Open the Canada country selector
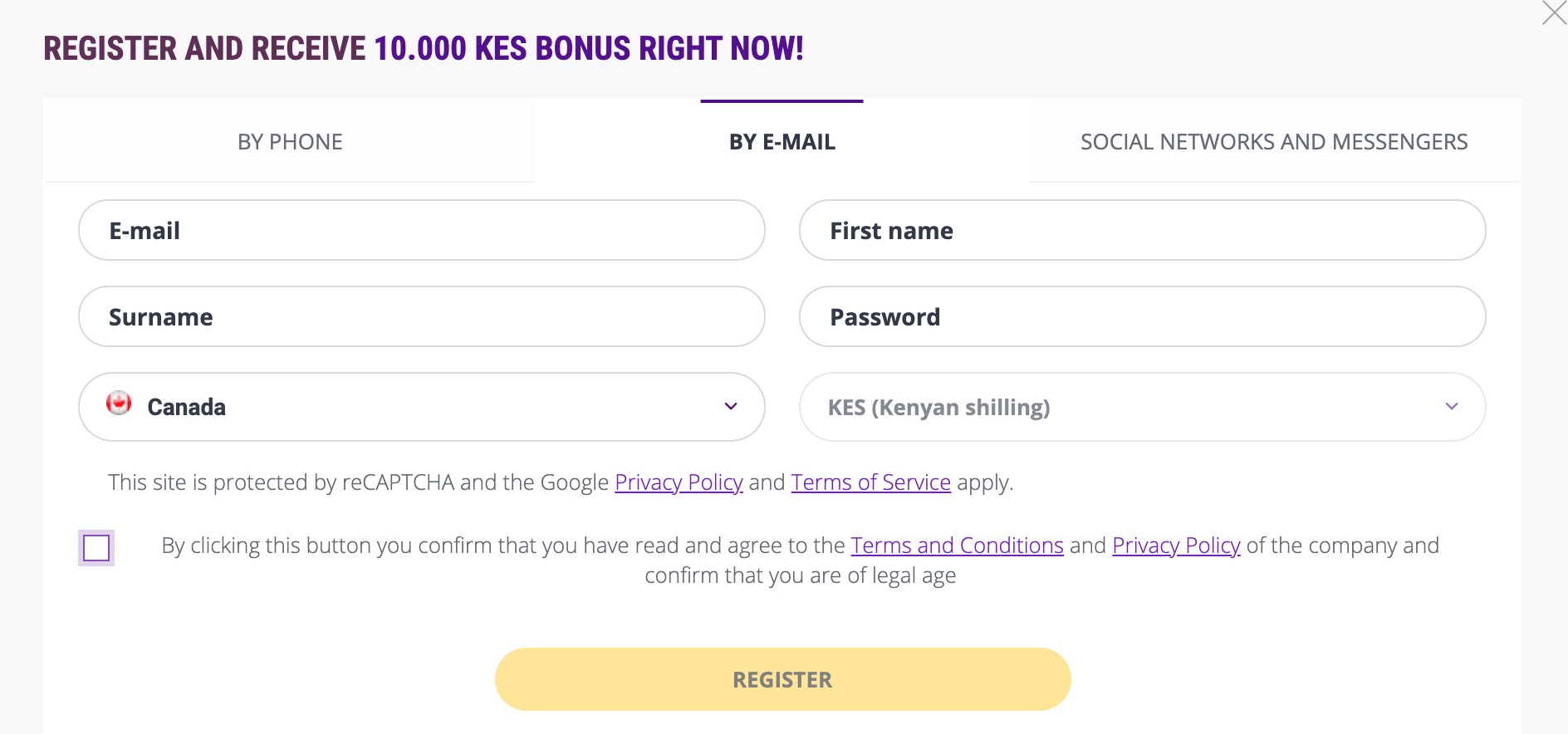Screen dimensions: 1568x734 tap(422, 407)
